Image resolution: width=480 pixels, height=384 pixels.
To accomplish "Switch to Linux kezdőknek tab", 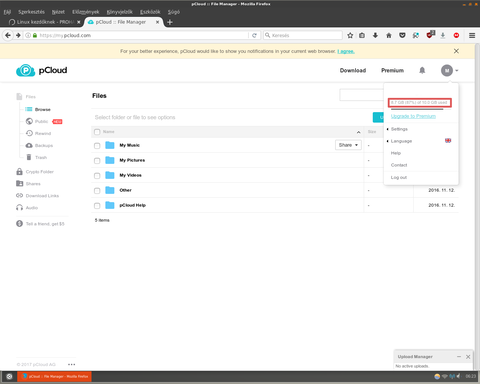I will [45, 22].
